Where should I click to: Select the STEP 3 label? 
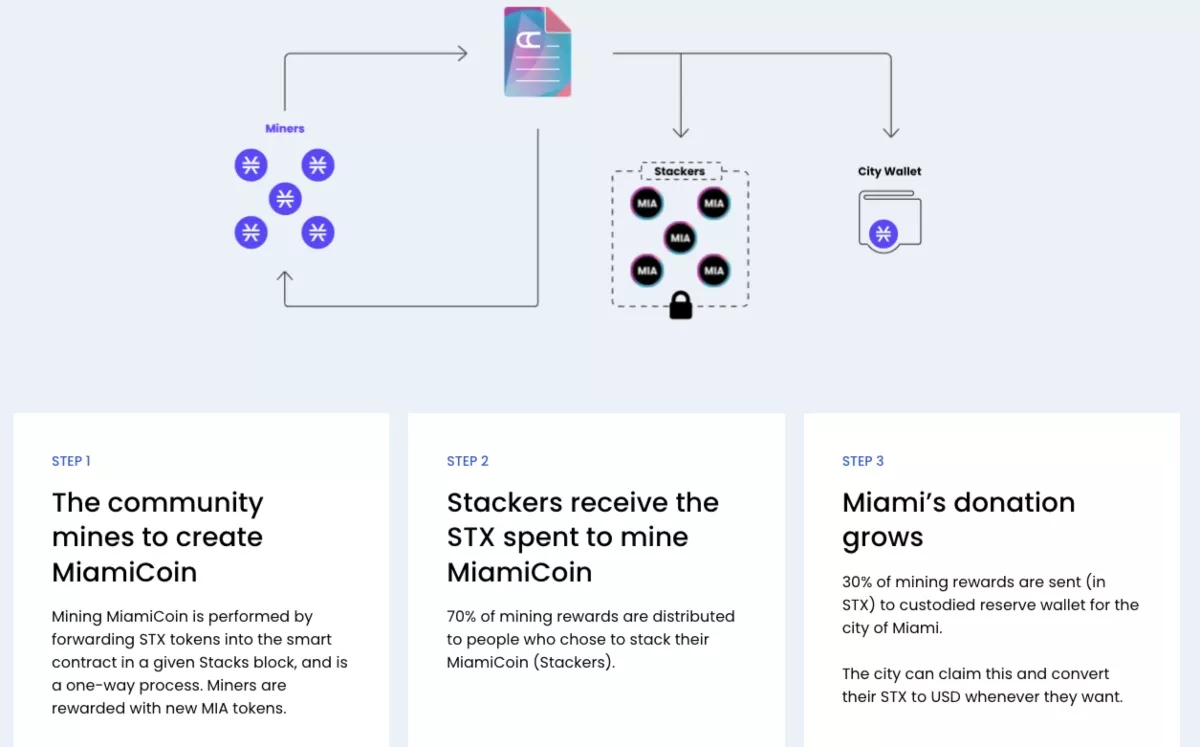pyautogui.click(x=863, y=461)
